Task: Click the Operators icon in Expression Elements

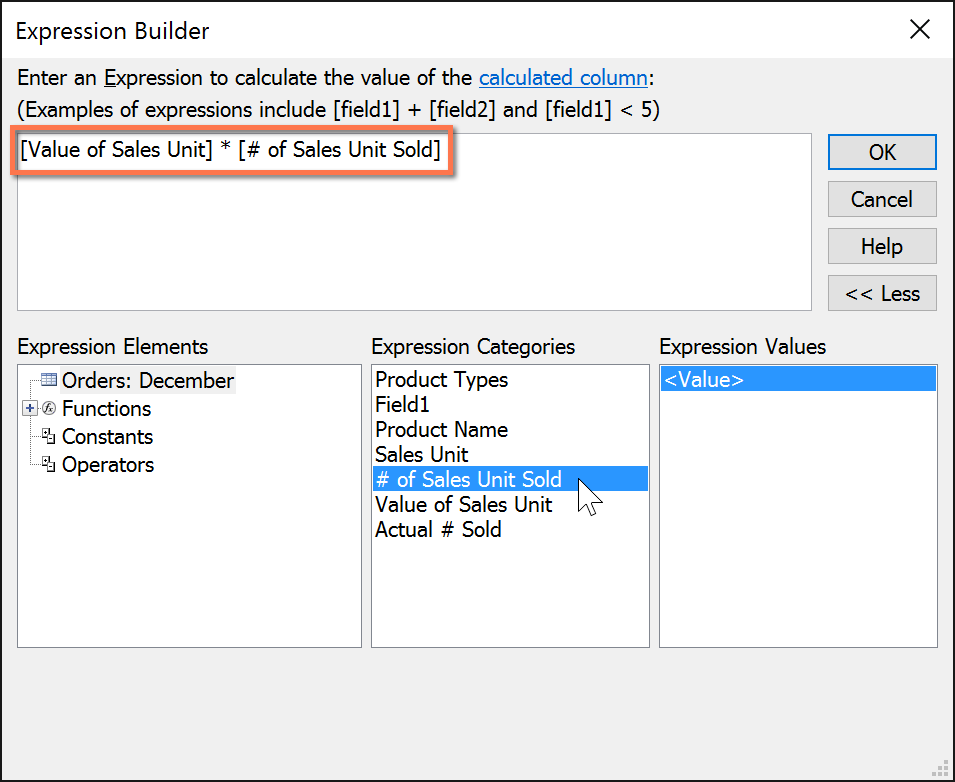Action: coord(49,464)
